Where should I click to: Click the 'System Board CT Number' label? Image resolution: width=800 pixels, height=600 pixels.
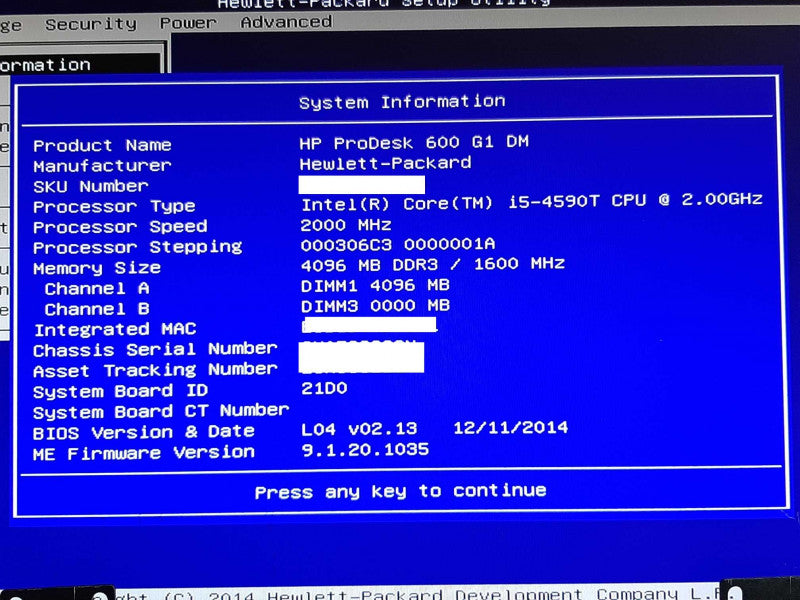[161, 411]
